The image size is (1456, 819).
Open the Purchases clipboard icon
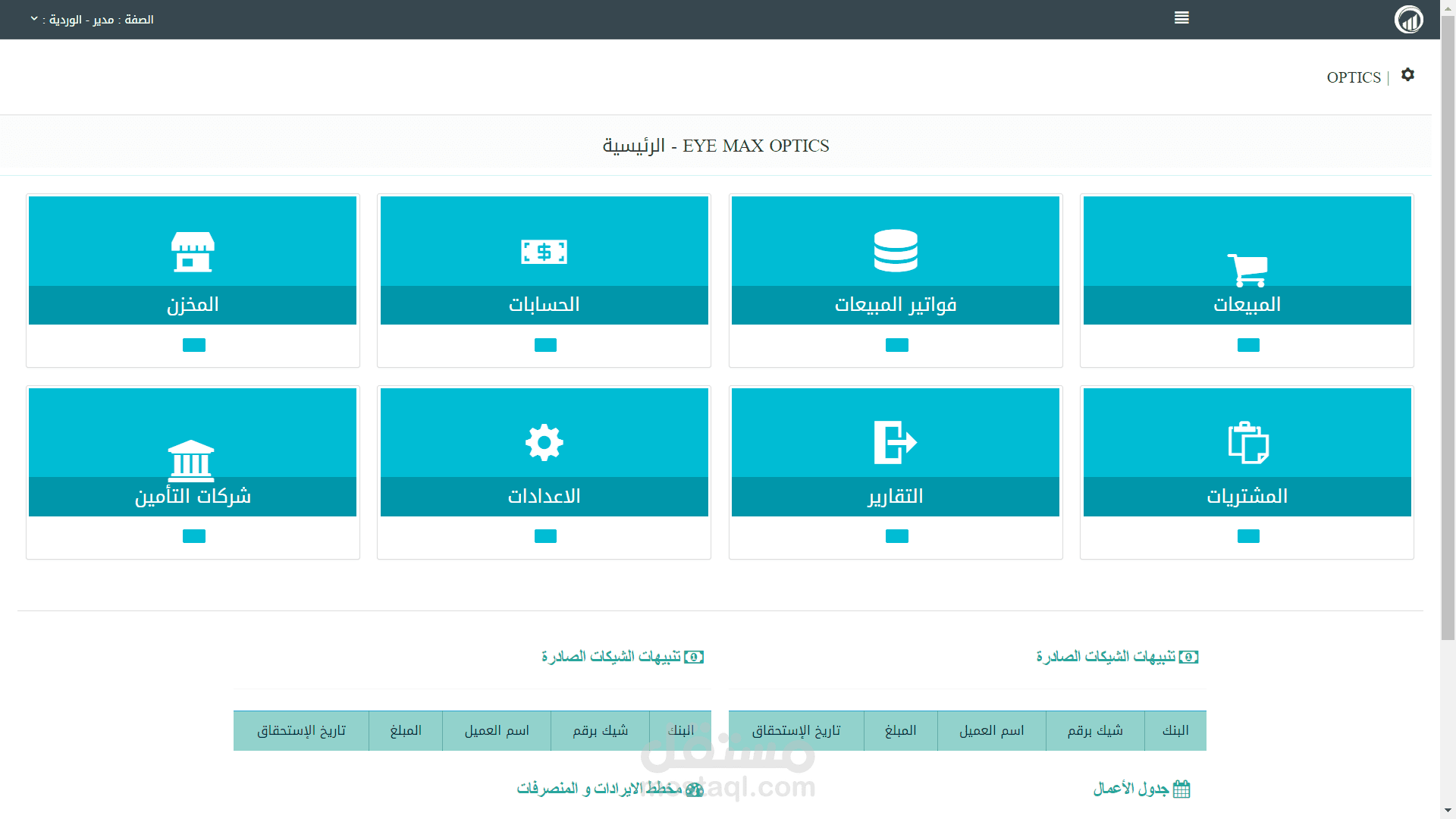click(1247, 442)
